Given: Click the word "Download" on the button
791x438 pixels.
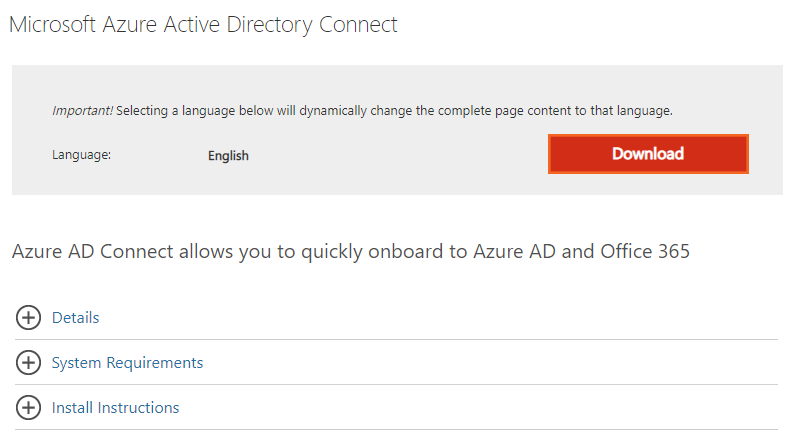Looking at the screenshot, I should (x=648, y=154).
